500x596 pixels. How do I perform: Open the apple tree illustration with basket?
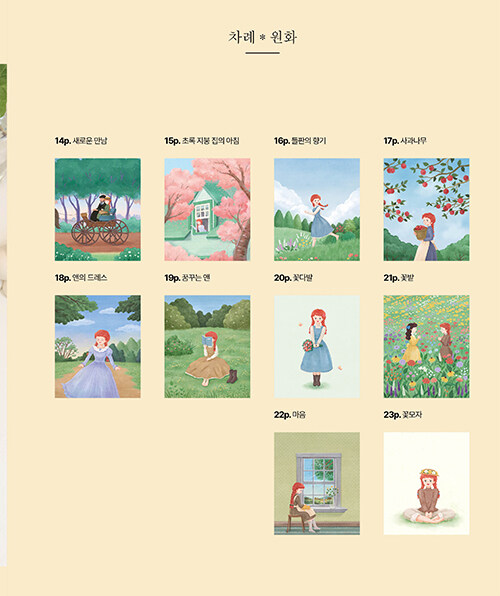(x=426, y=209)
